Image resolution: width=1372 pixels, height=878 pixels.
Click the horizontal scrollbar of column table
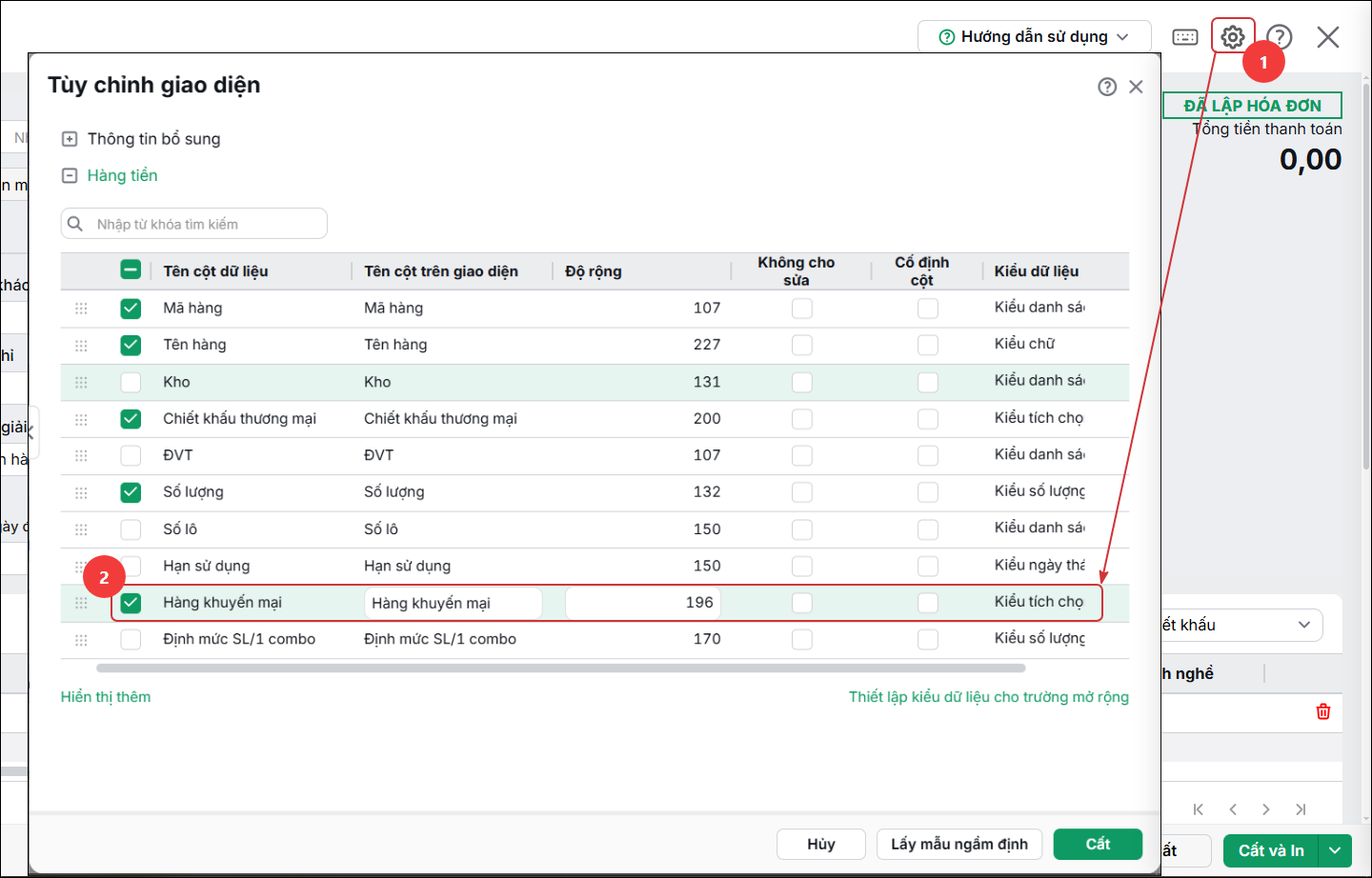pyautogui.click(x=561, y=668)
